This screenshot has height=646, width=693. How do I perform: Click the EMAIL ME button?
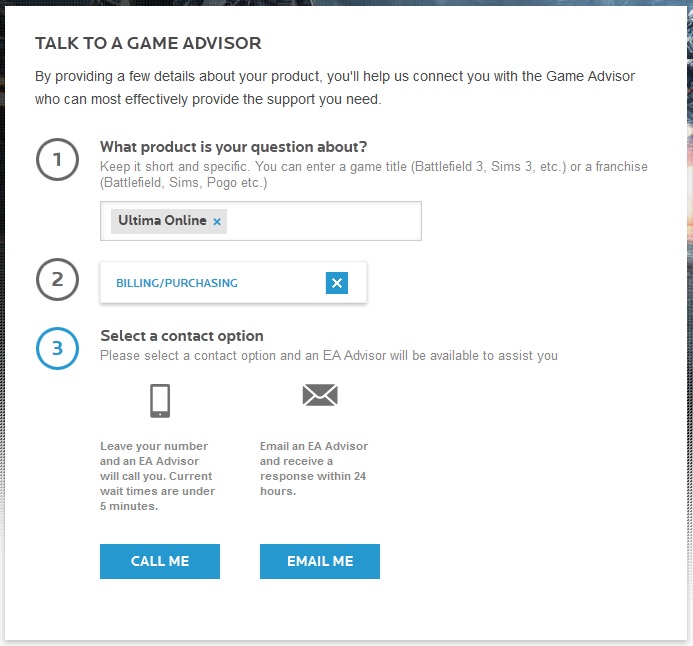(320, 561)
